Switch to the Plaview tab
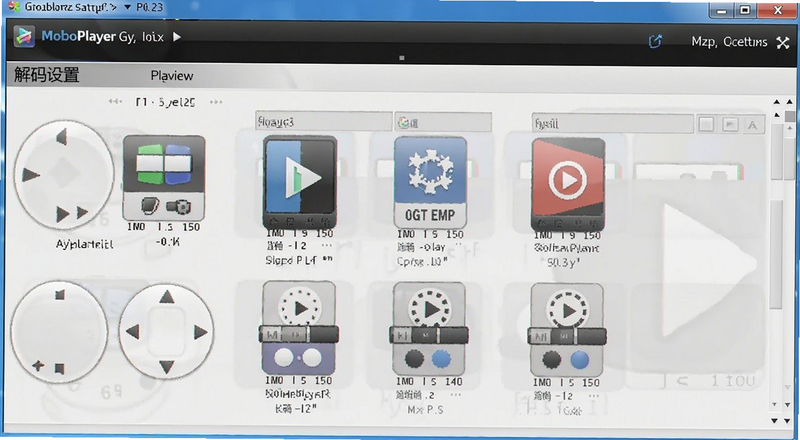This screenshot has width=800, height=440. 172,76
